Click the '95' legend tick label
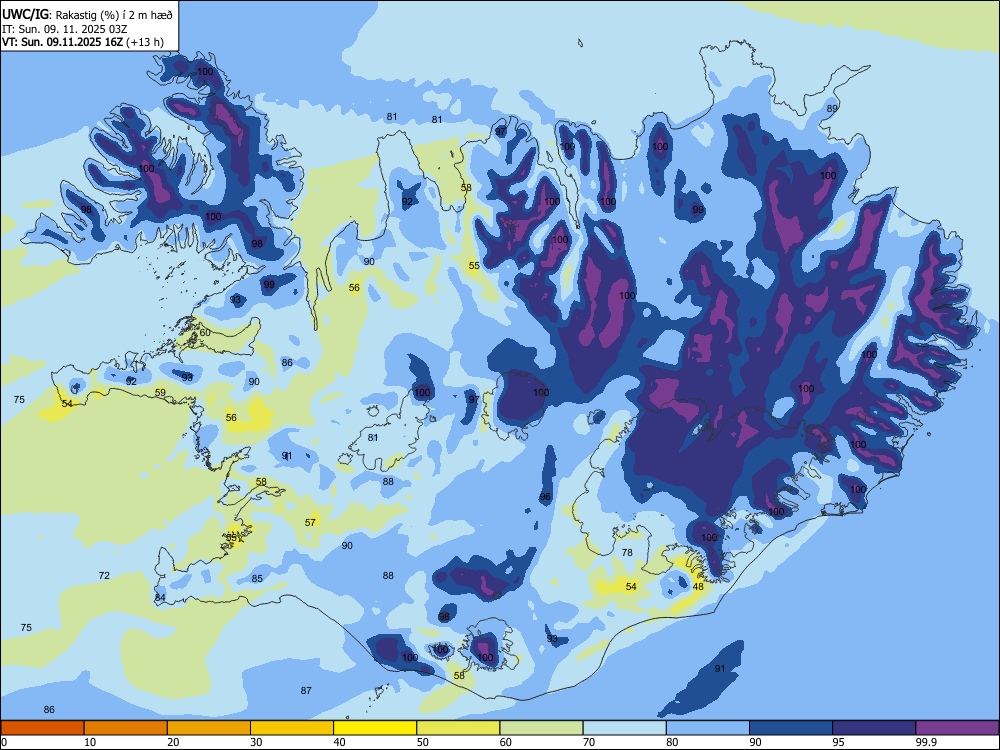 839,742
